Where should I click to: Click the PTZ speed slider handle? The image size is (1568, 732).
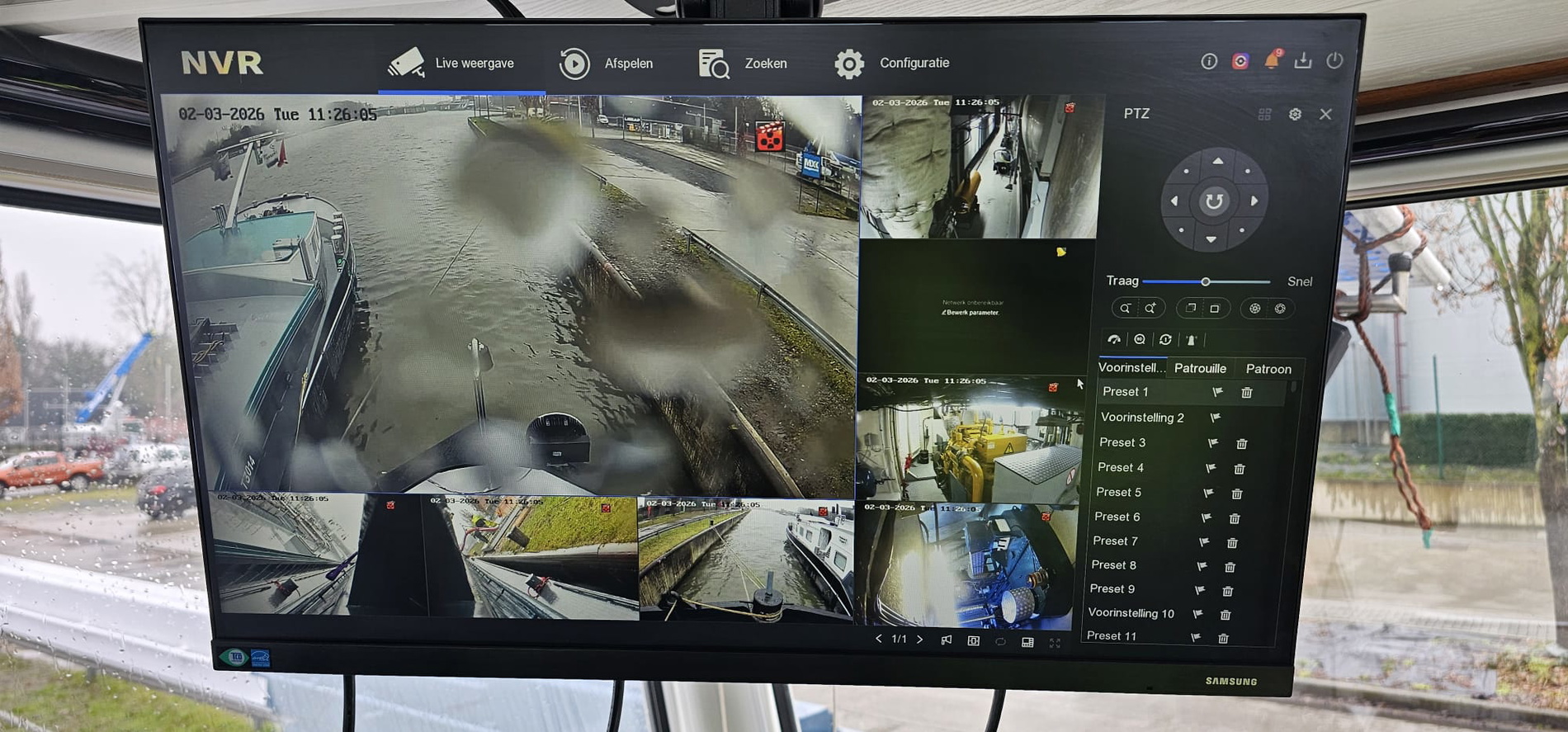pyautogui.click(x=1206, y=282)
